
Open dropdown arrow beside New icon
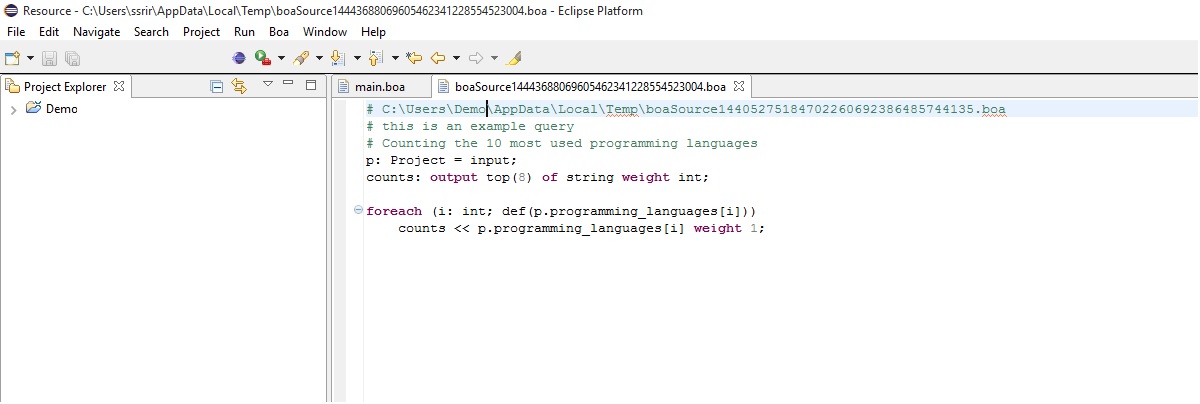click(30, 59)
